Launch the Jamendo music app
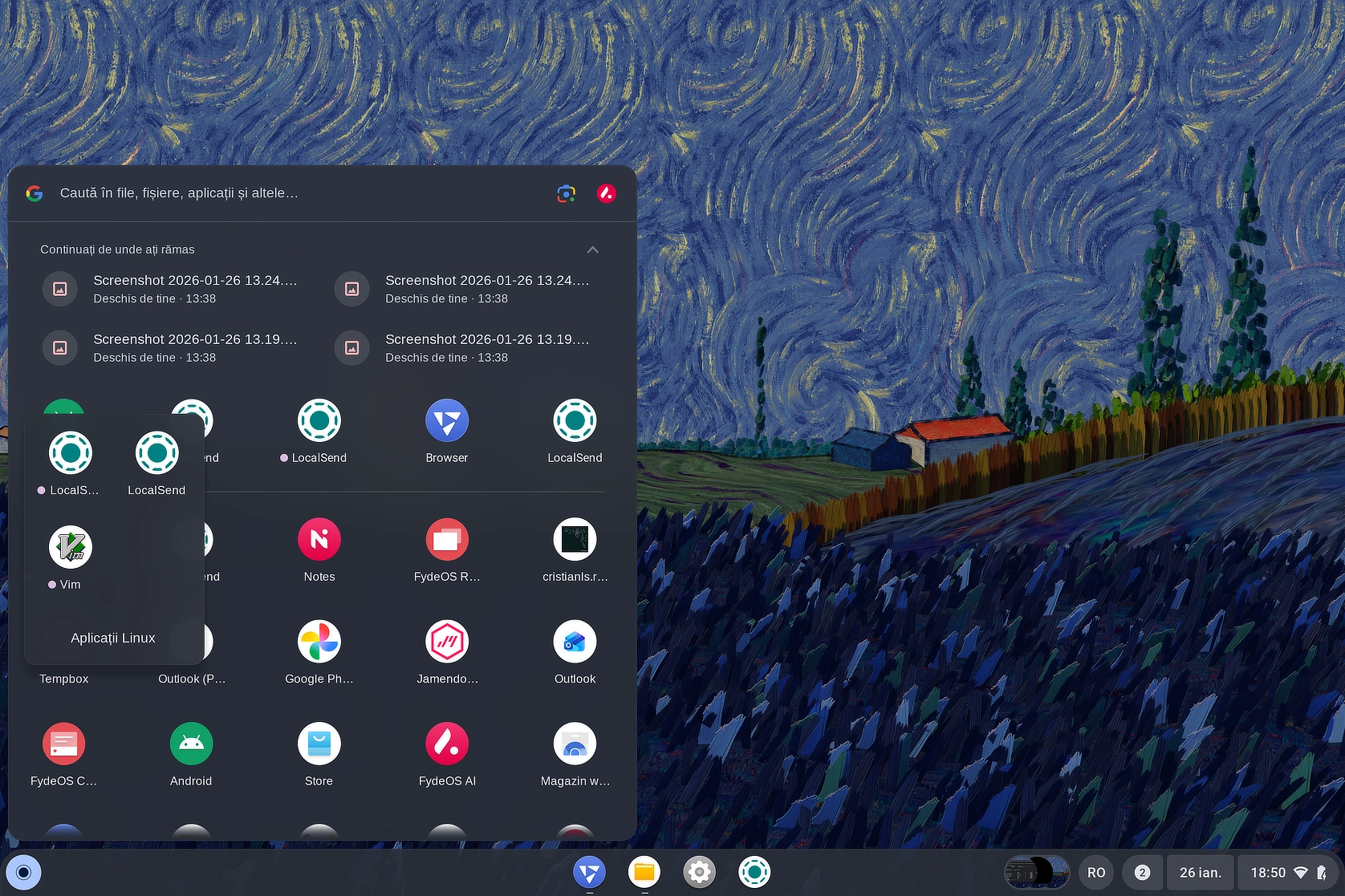The height and width of the screenshot is (896, 1345). tap(447, 642)
